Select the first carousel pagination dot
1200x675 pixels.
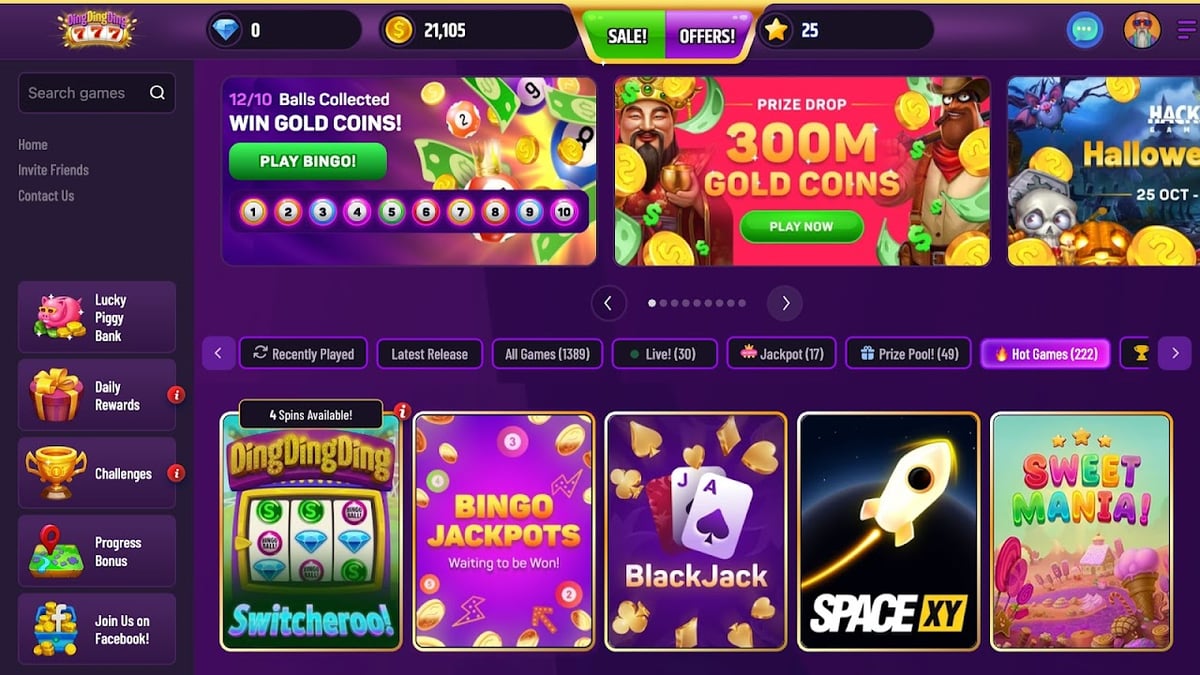point(652,303)
